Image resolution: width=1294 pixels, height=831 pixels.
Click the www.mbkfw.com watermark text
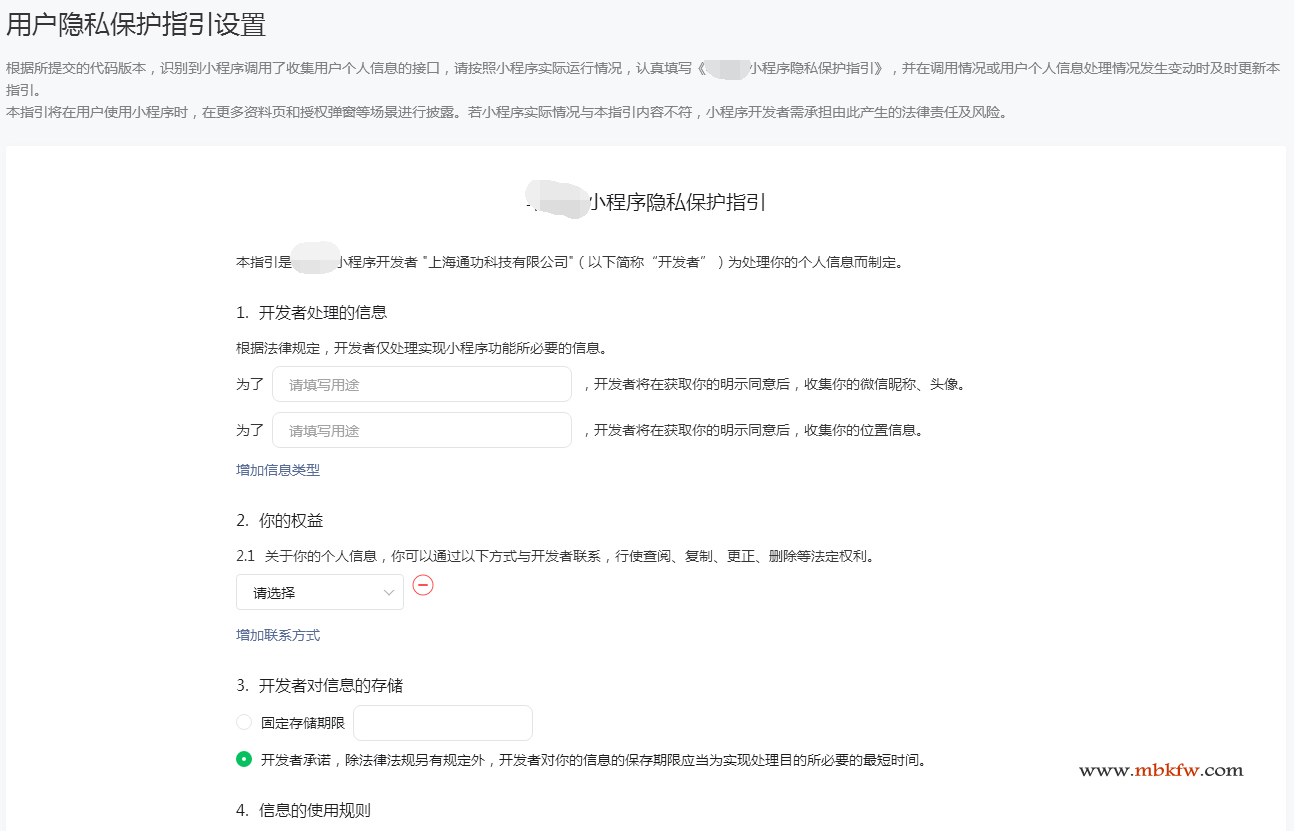click(1161, 770)
